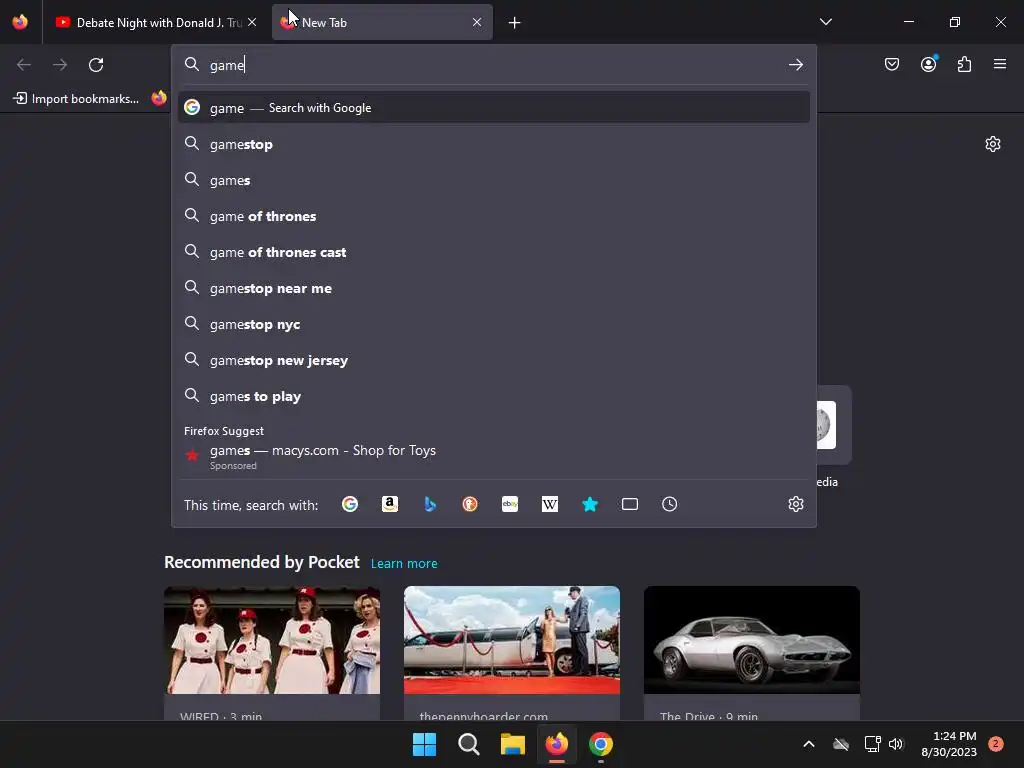Search bookmarks using the star icon
This screenshot has width=1024, height=768.
click(x=590, y=504)
